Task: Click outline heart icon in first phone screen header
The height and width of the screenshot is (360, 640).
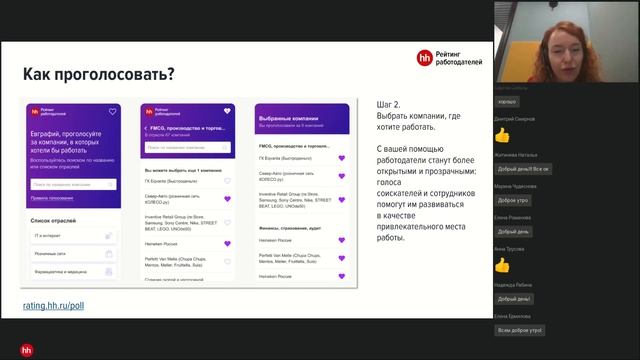Action: (112, 111)
